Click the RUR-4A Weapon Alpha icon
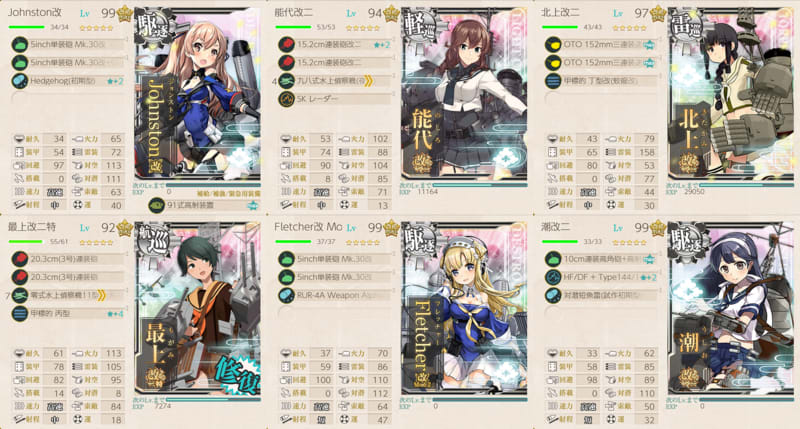800x429 pixels. 286,295
